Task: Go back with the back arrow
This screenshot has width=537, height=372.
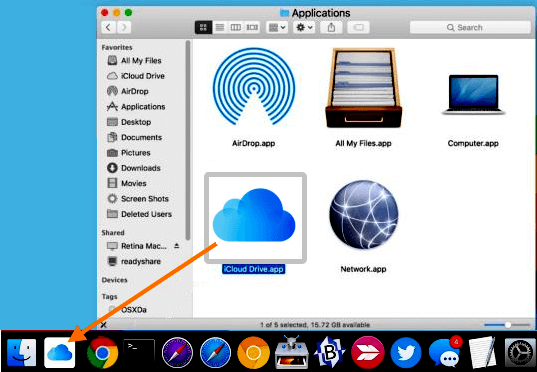Action: [x=108, y=27]
